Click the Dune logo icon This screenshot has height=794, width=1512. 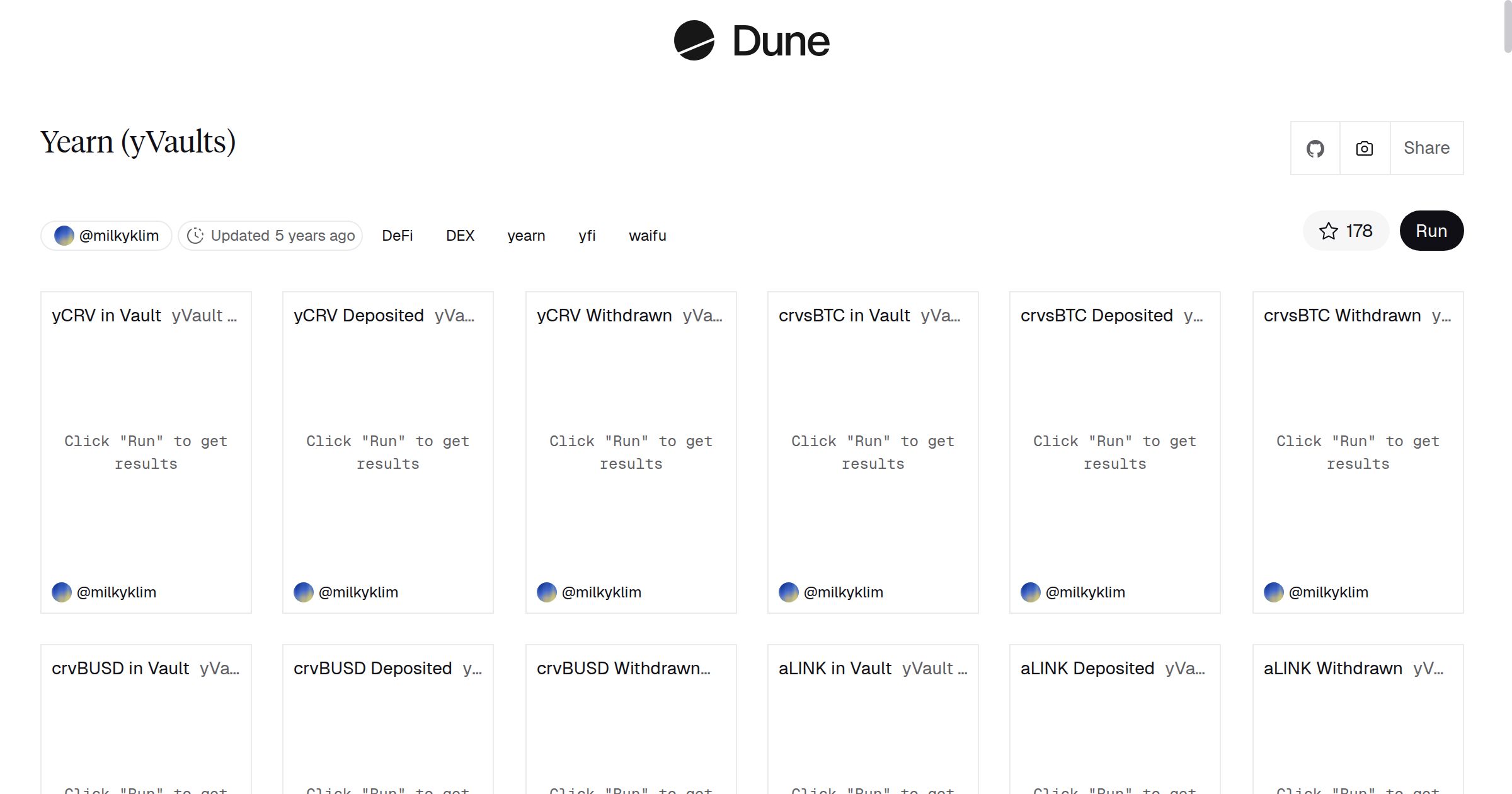[x=694, y=40]
